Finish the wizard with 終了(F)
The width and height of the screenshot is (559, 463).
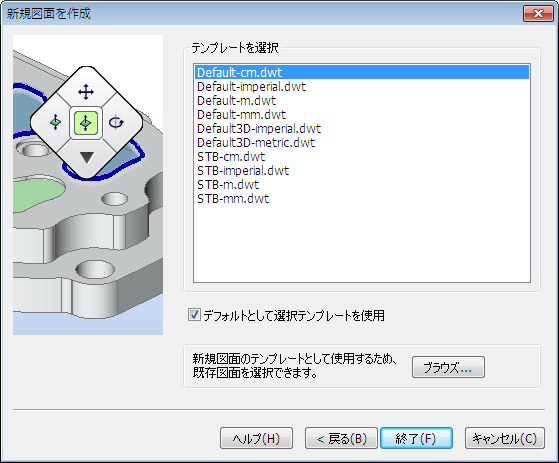tap(416, 438)
